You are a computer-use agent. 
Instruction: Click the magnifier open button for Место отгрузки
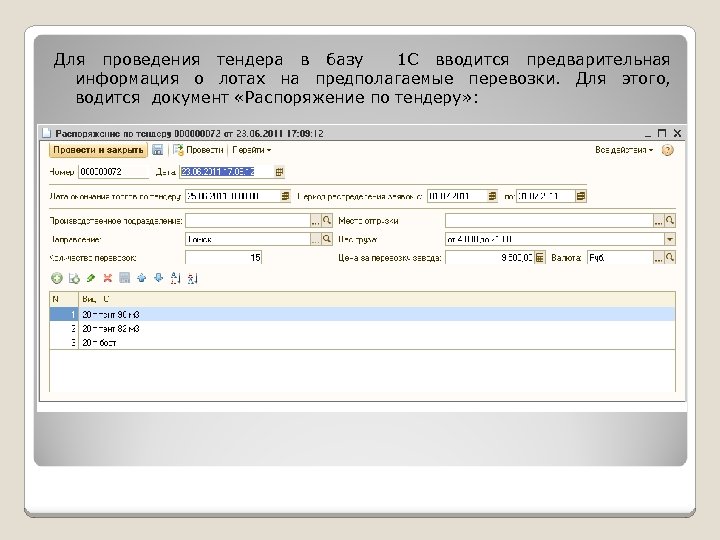tap(670, 221)
